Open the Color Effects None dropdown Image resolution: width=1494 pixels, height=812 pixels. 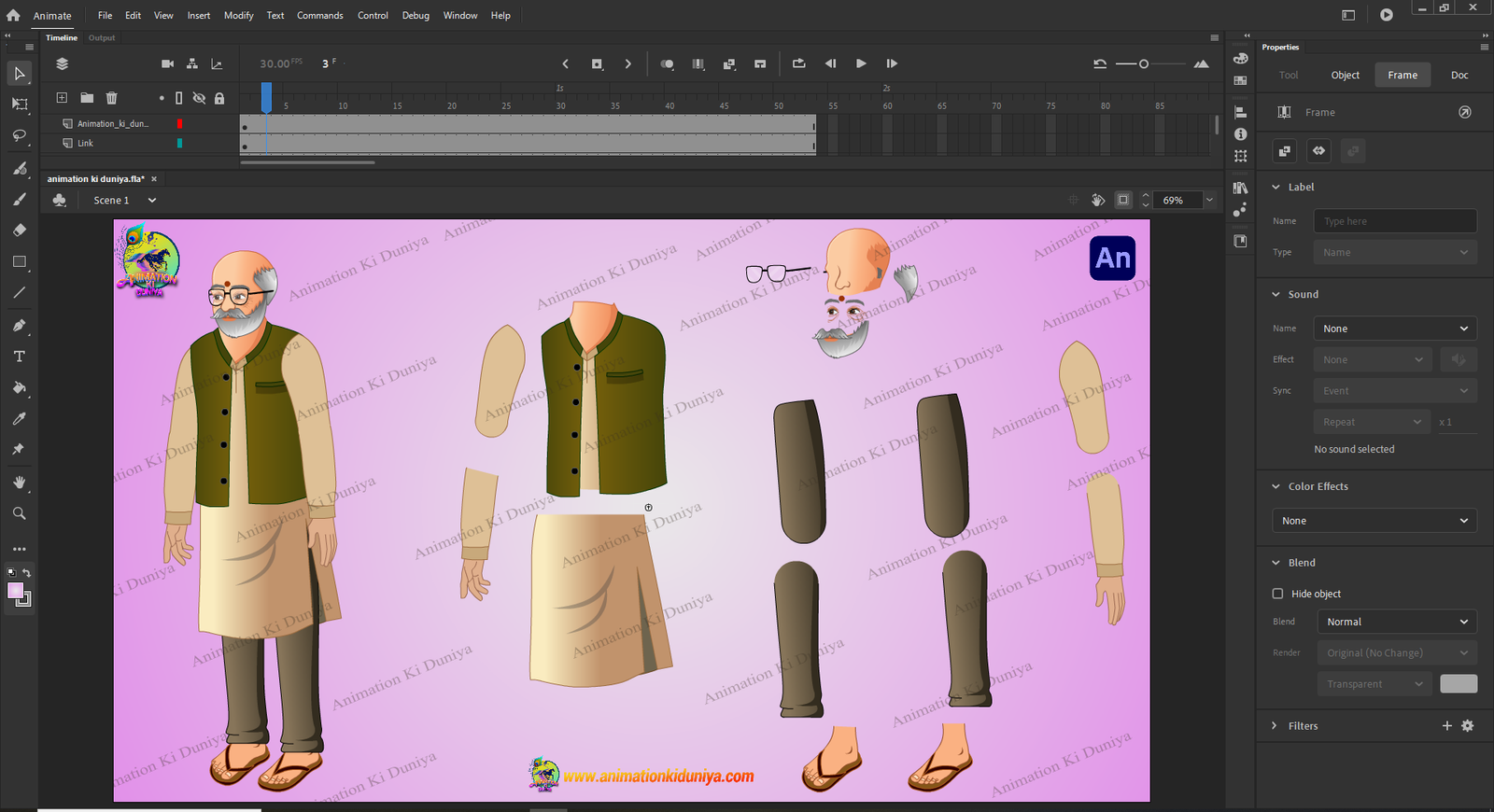pos(1374,521)
